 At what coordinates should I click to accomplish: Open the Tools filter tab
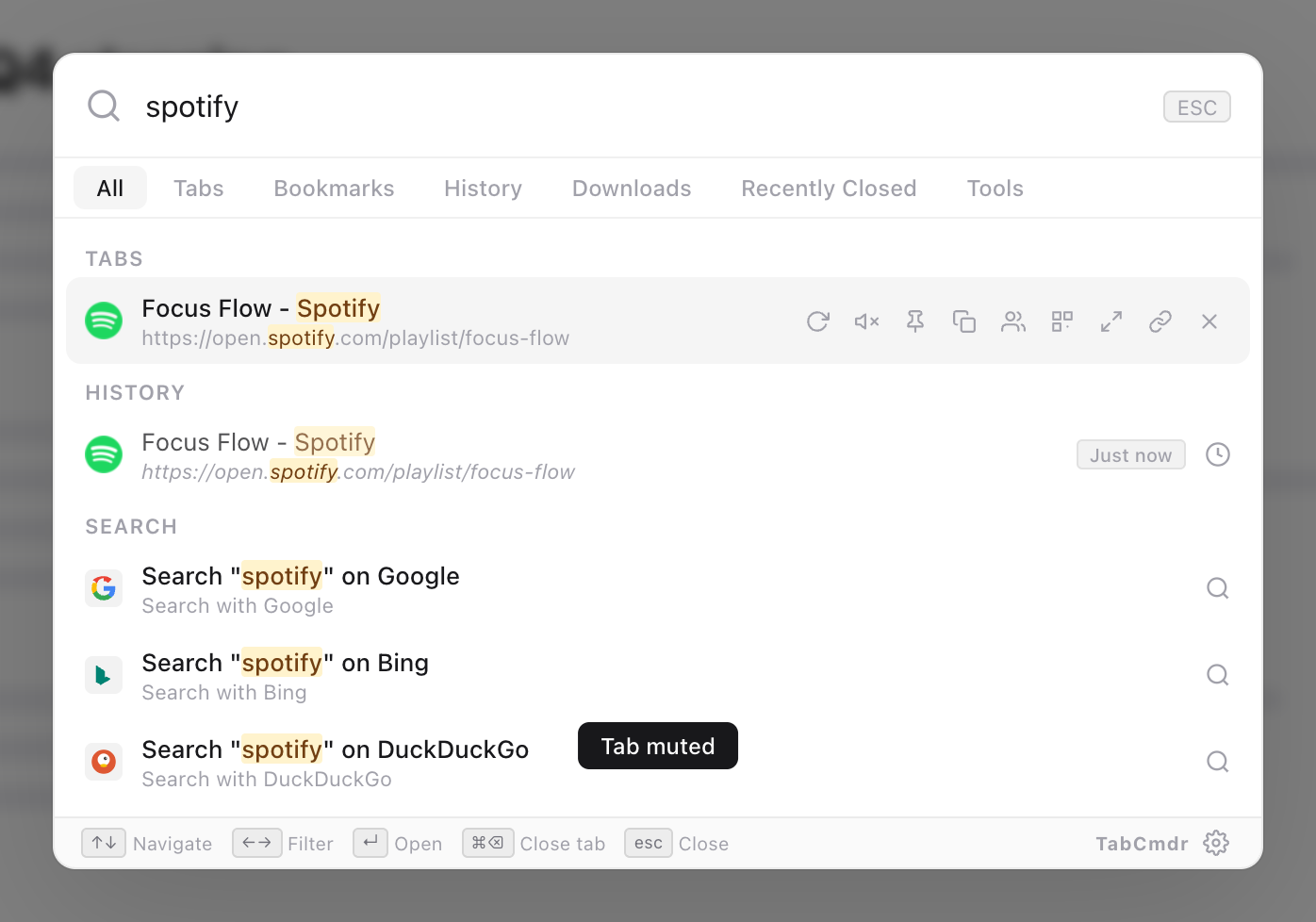[995, 188]
